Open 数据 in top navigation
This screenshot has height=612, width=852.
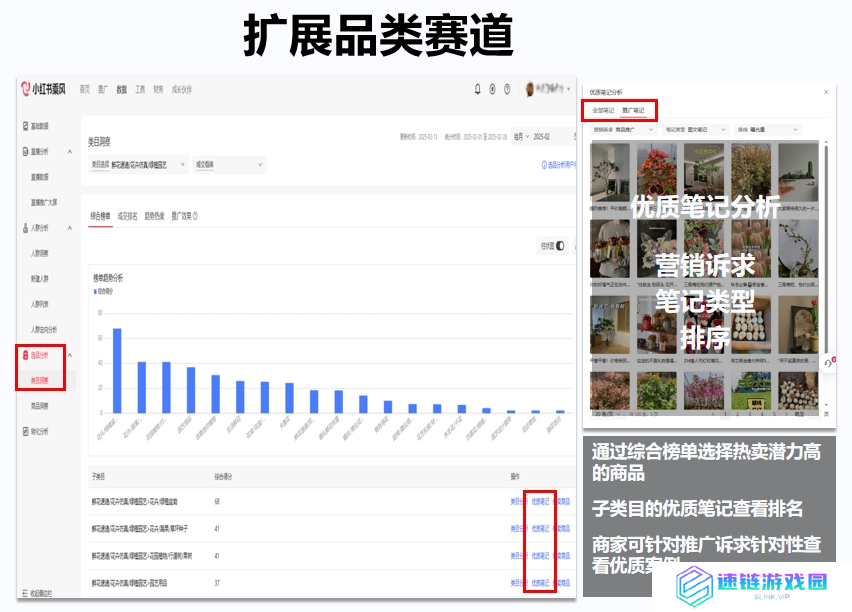tap(122, 89)
